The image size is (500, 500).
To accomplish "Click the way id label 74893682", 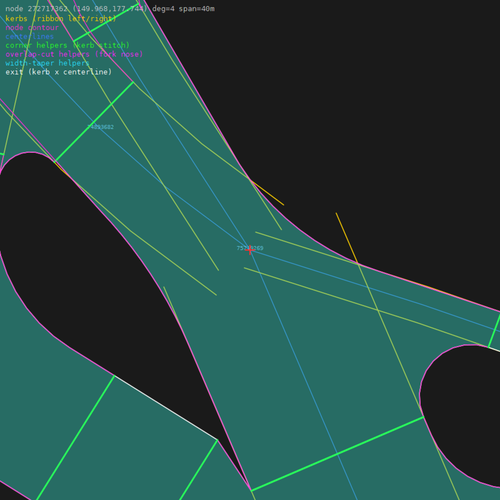I will pyautogui.click(x=101, y=127).
